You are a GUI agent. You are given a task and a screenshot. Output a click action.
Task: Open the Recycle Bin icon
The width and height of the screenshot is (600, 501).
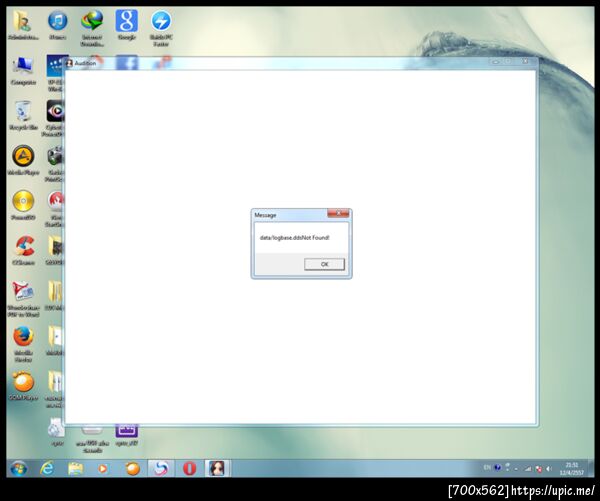pos(23,115)
